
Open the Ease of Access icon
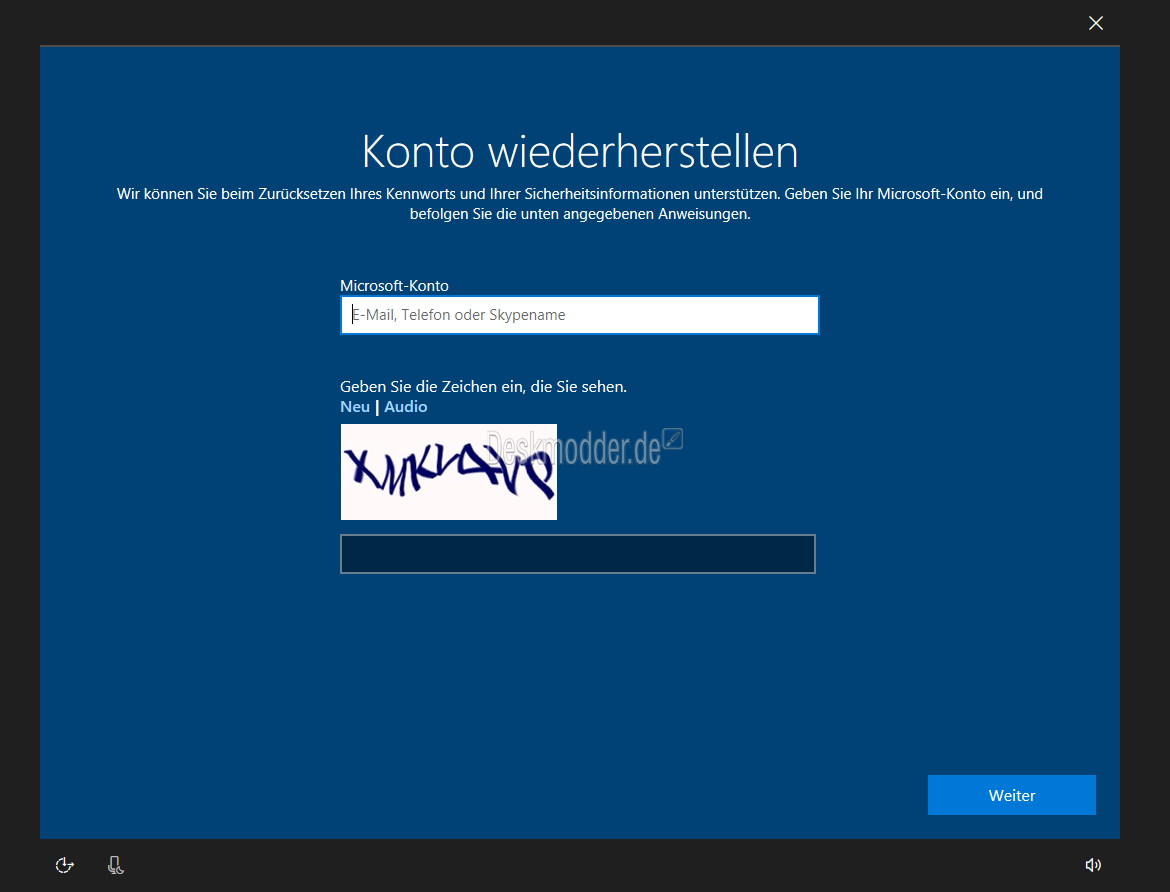(65, 864)
